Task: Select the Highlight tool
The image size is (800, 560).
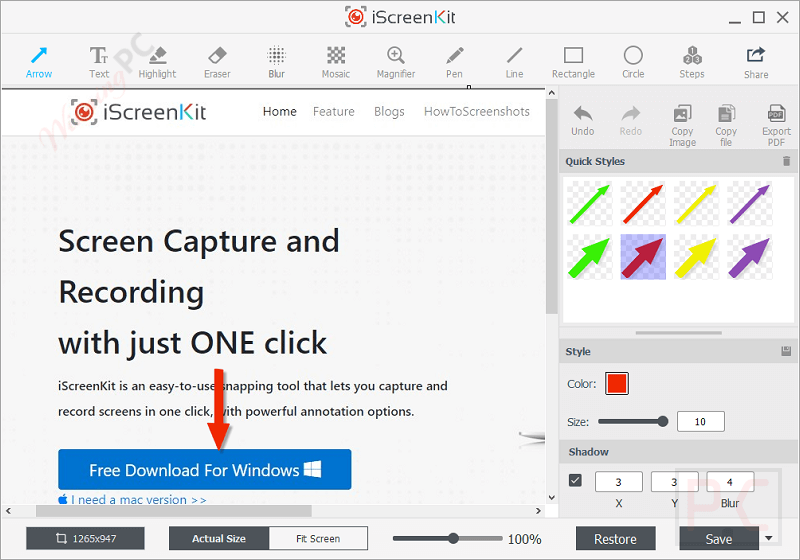Action: click(x=157, y=63)
